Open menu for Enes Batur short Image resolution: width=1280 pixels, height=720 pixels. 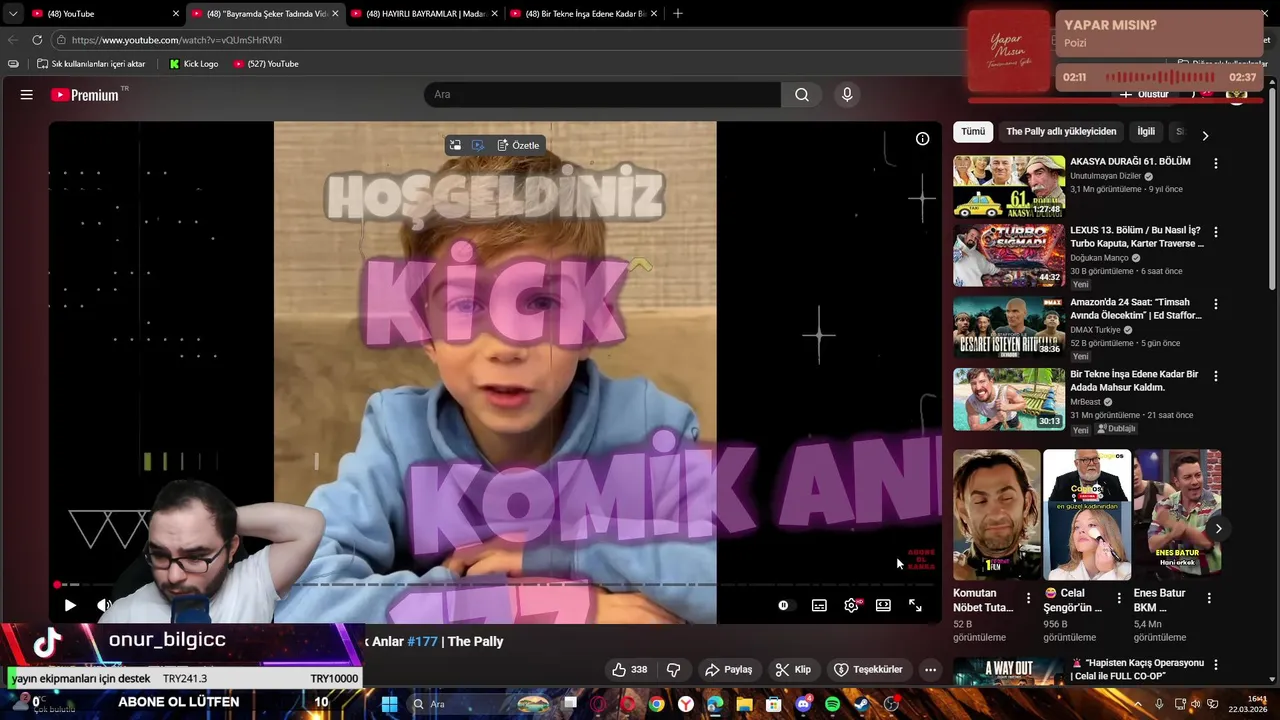click(x=1209, y=598)
